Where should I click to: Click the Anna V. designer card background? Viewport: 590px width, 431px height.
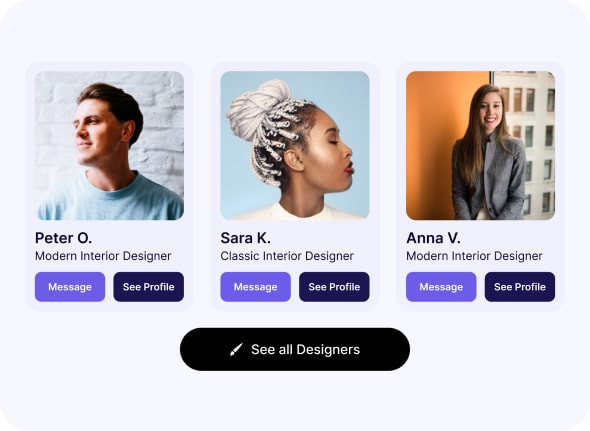pos(481,187)
